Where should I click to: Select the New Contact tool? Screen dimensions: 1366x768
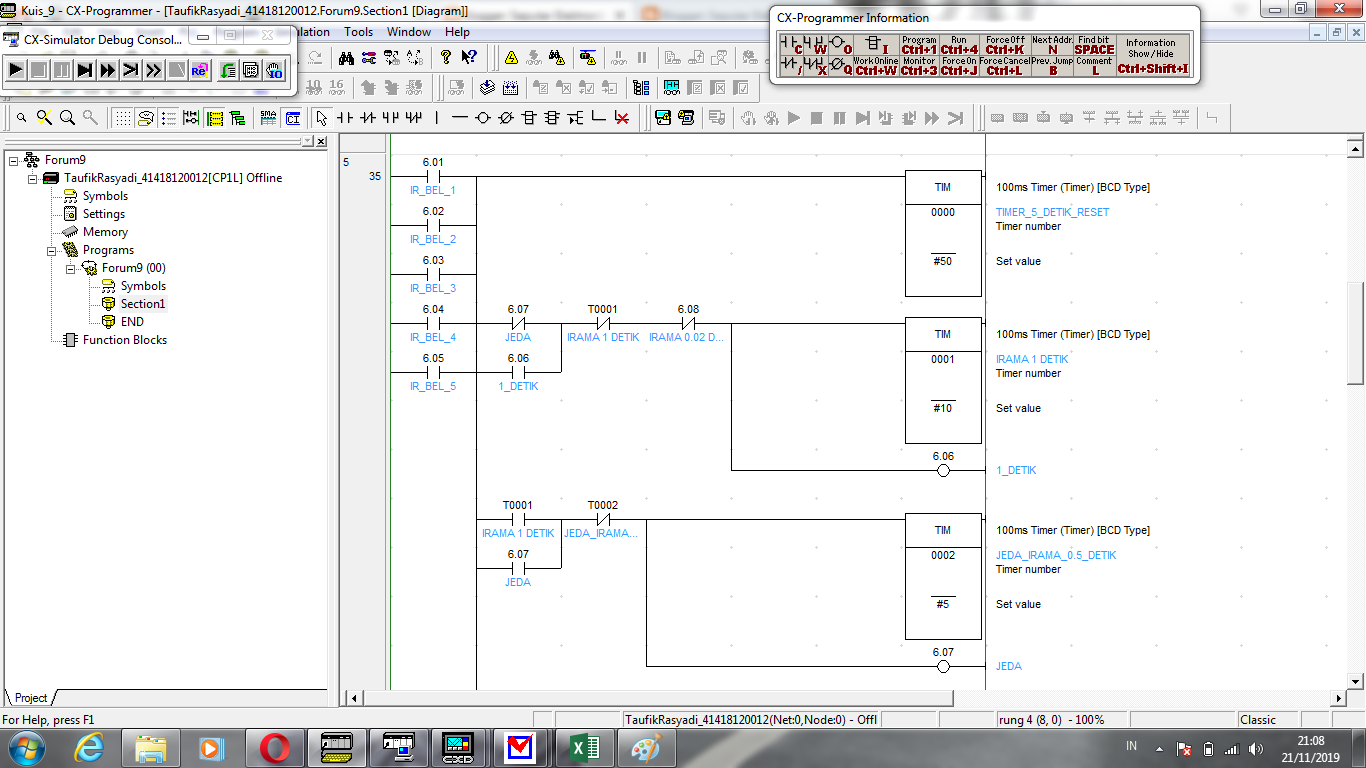pyautogui.click(x=345, y=117)
